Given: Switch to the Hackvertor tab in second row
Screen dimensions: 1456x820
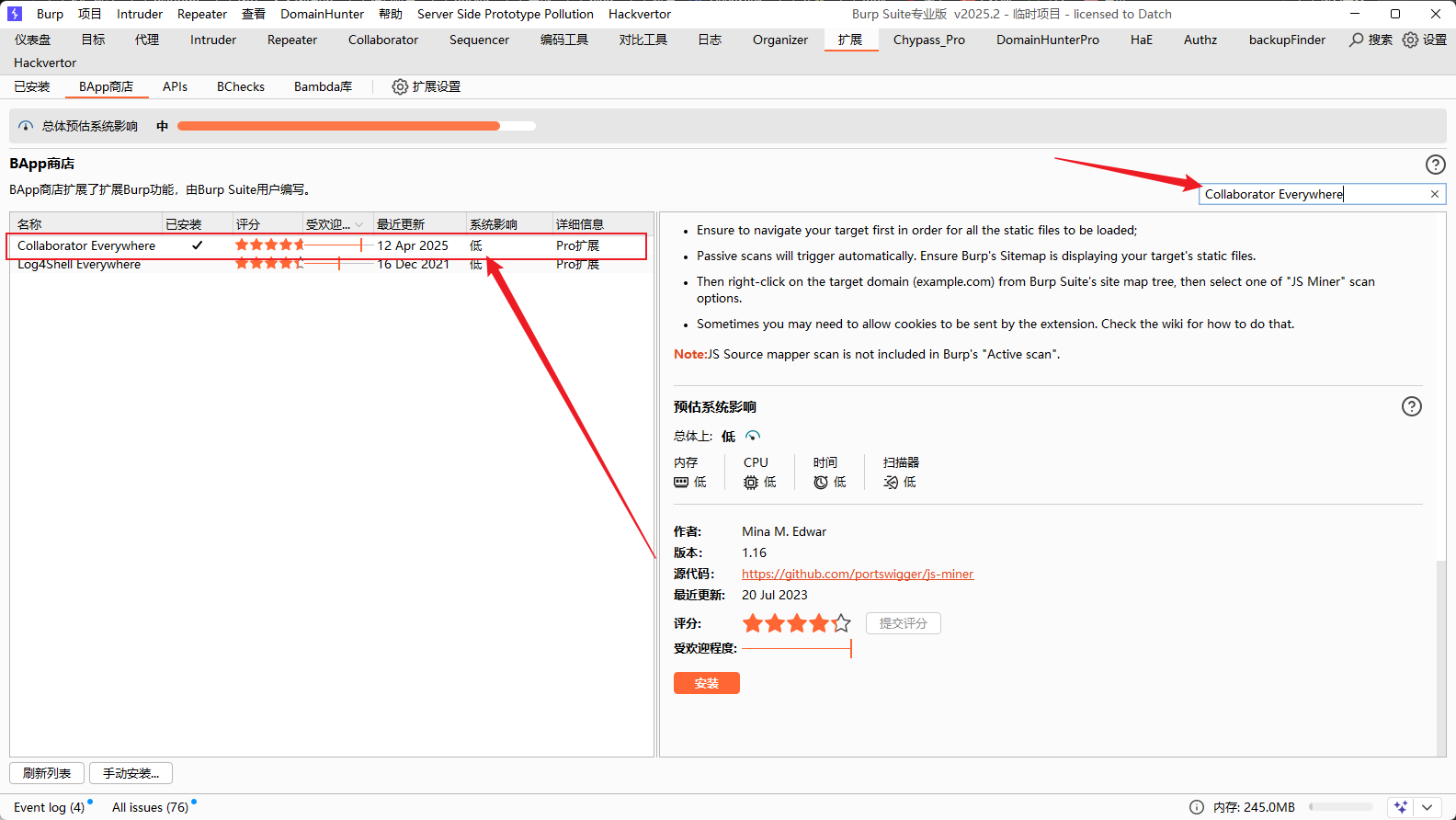Looking at the screenshot, I should pyautogui.click(x=45, y=63).
